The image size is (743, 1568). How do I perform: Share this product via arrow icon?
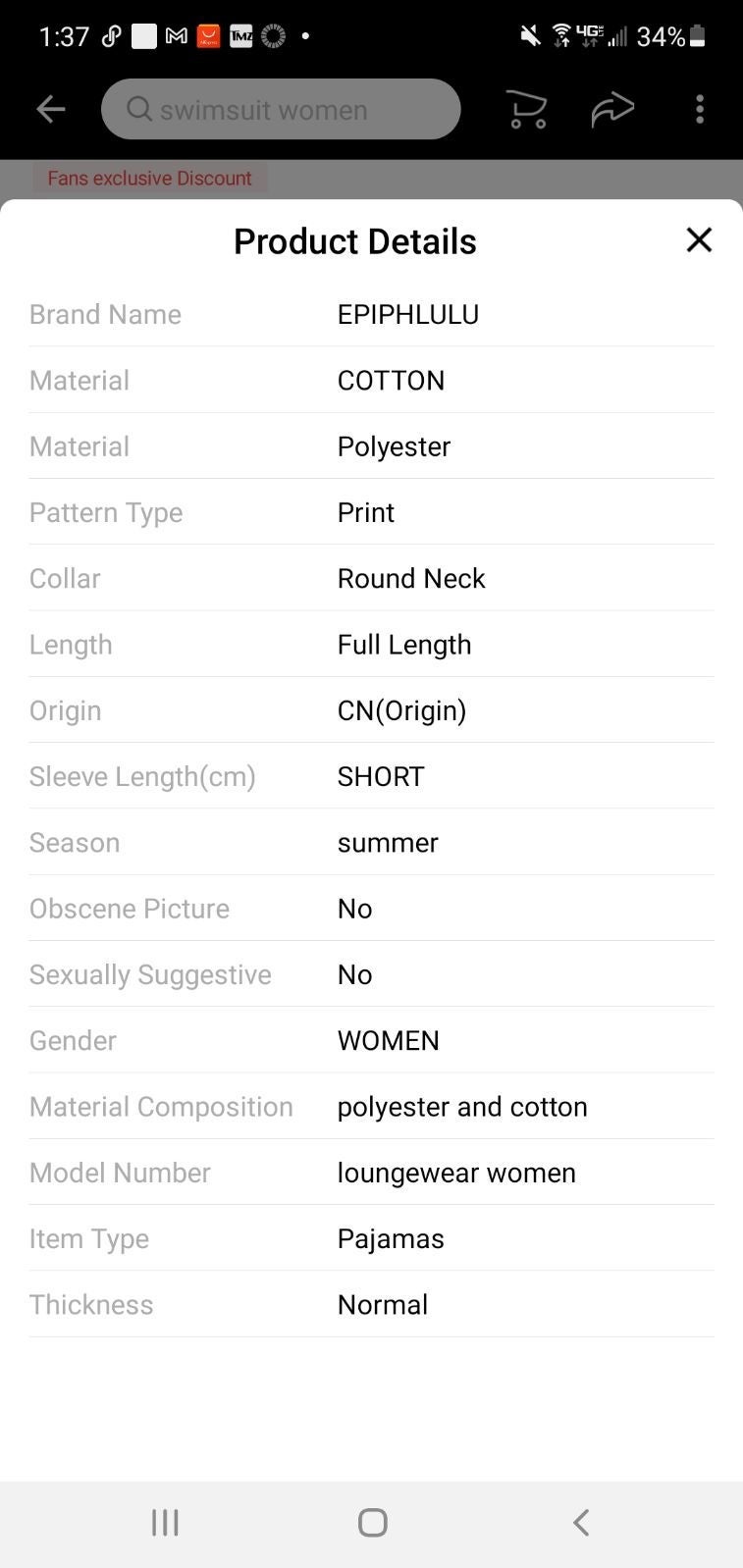coord(612,109)
